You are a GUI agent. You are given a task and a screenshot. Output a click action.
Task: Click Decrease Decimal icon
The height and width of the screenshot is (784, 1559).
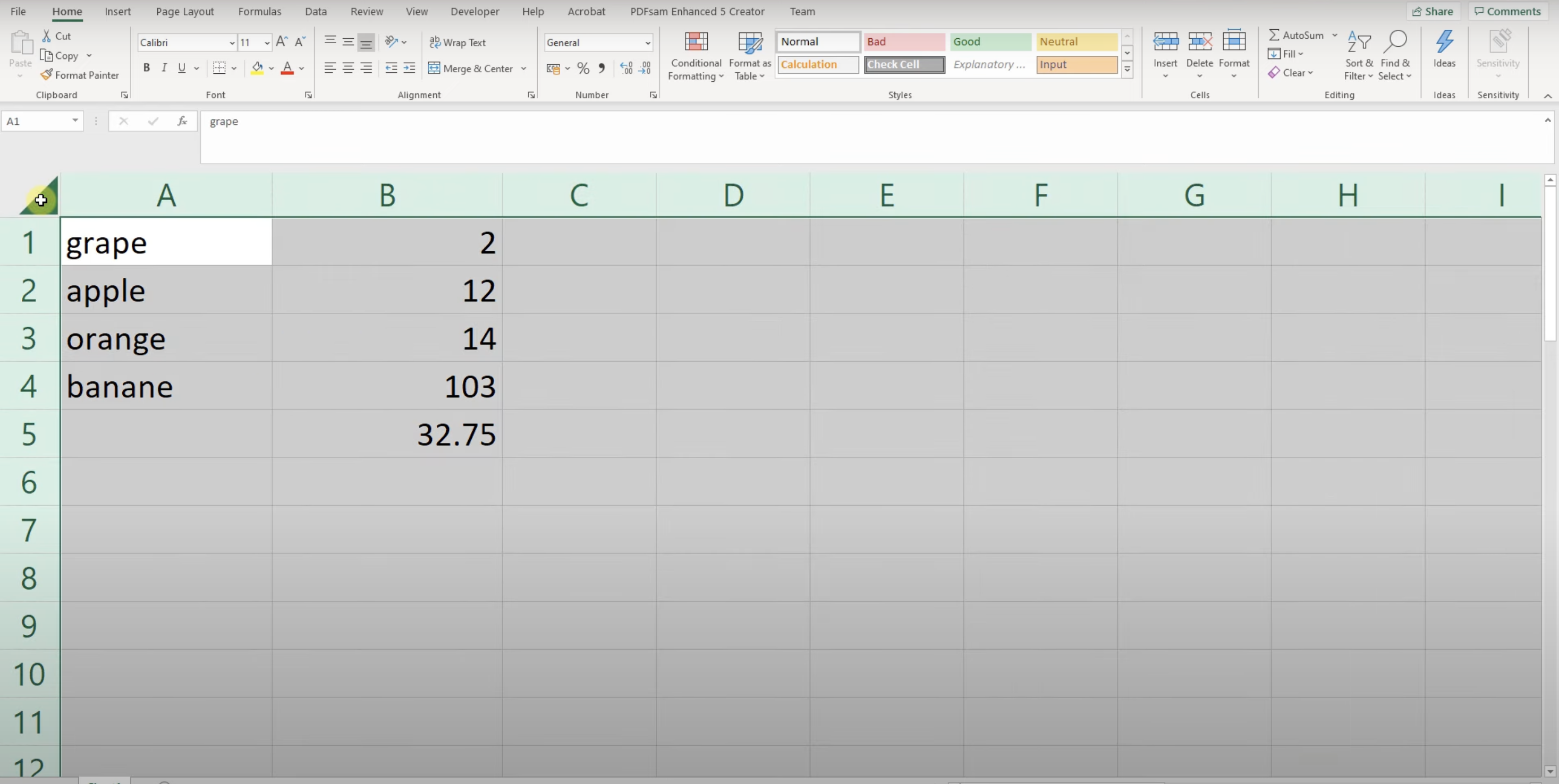tap(645, 69)
